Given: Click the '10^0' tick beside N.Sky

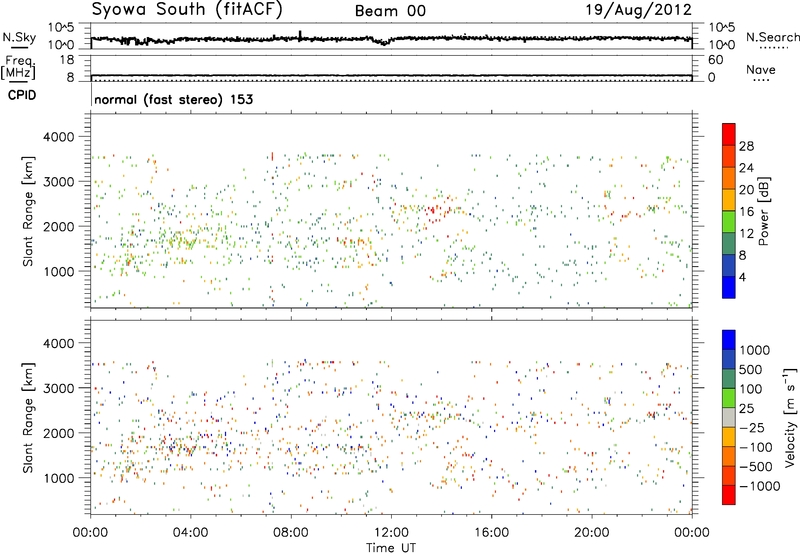Looking at the screenshot, I should [x=61, y=44].
